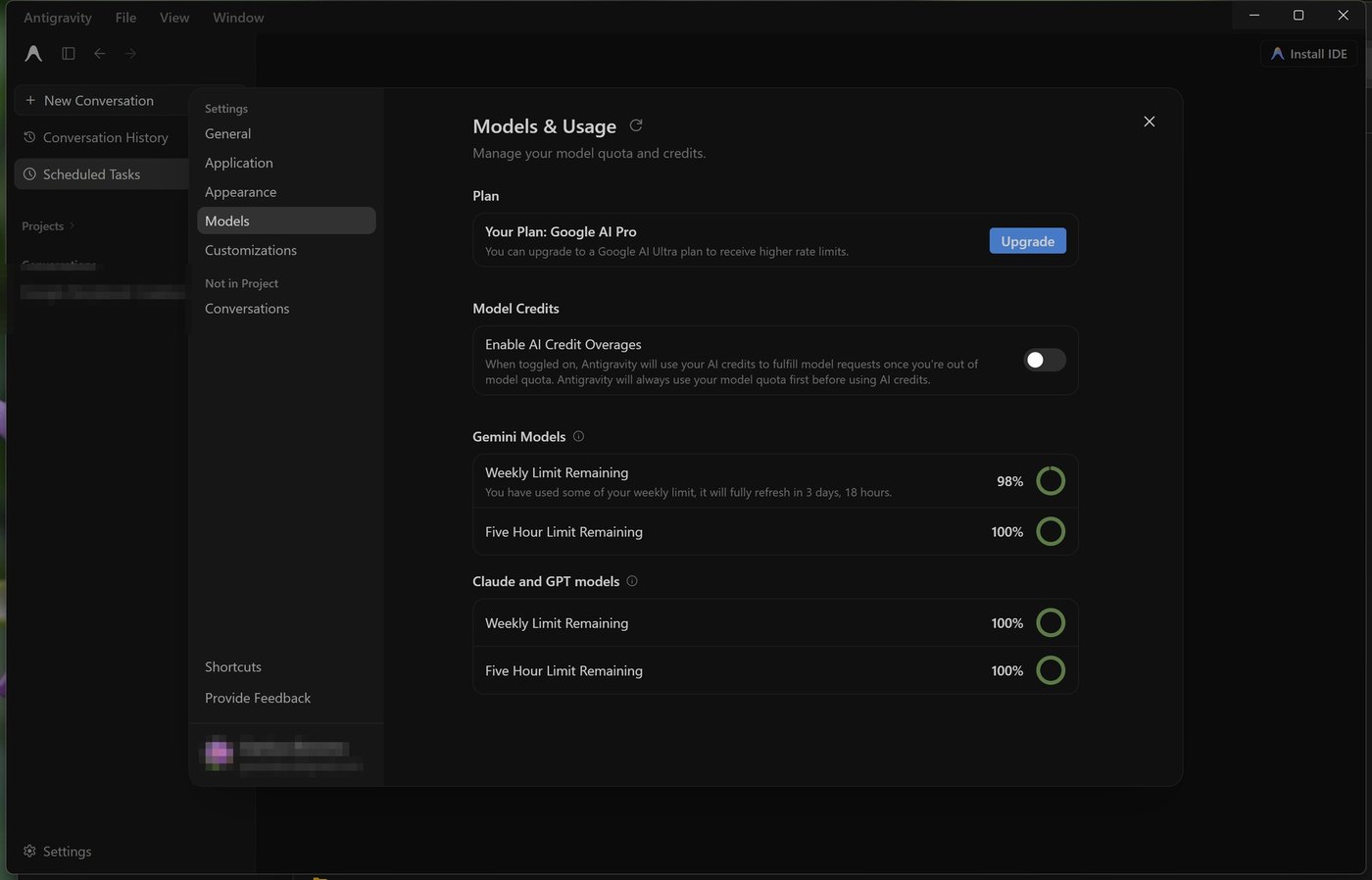The width and height of the screenshot is (1372, 880).
Task: Enable AI Credit Overages toggle
Action: pyautogui.click(x=1045, y=360)
